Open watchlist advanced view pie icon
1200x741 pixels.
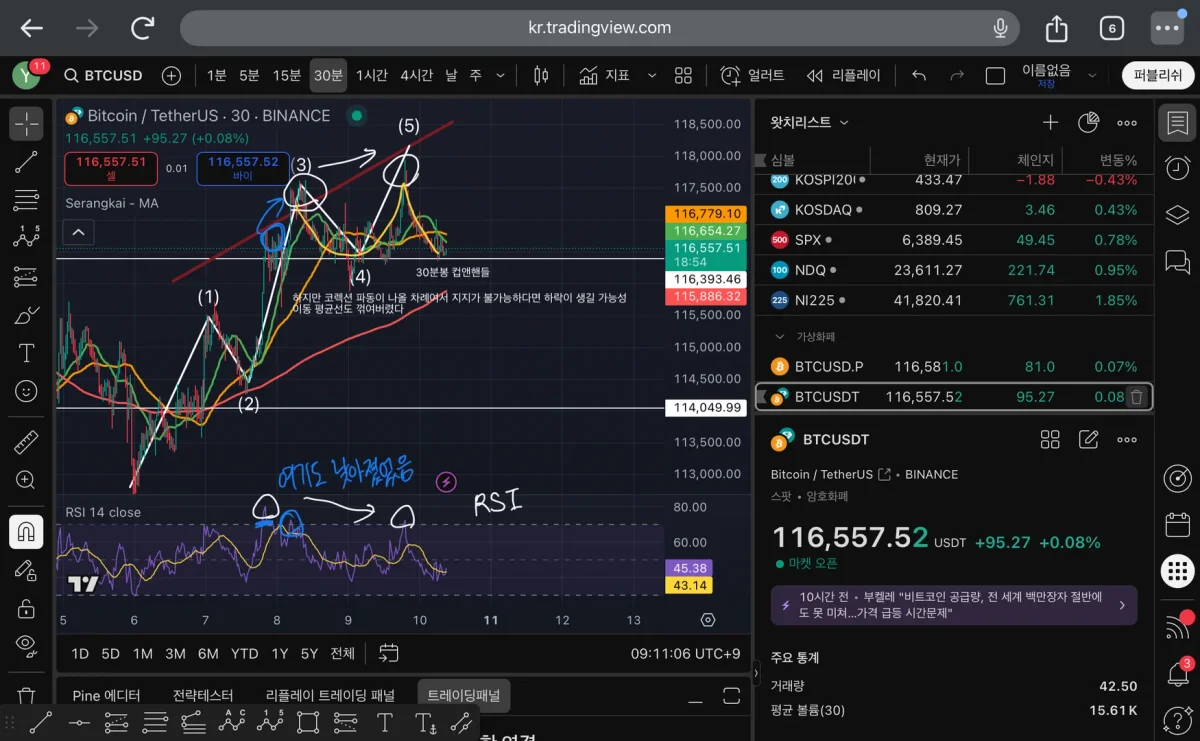pos(1088,122)
